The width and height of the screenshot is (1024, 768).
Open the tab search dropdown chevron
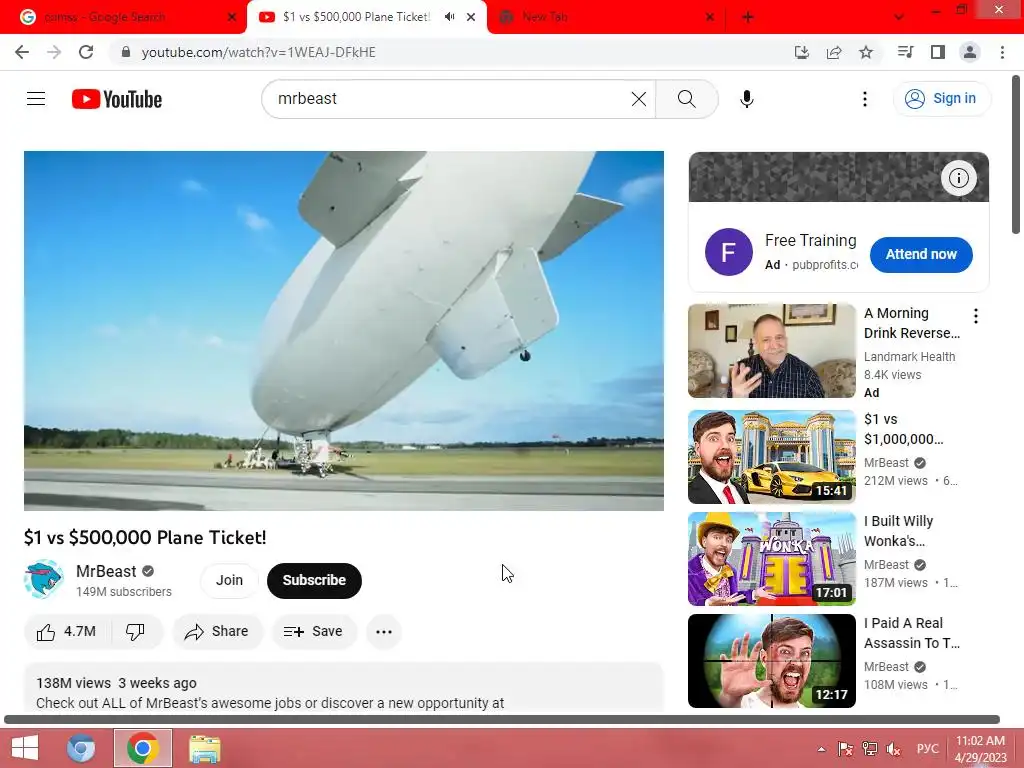pyautogui.click(x=899, y=17)
